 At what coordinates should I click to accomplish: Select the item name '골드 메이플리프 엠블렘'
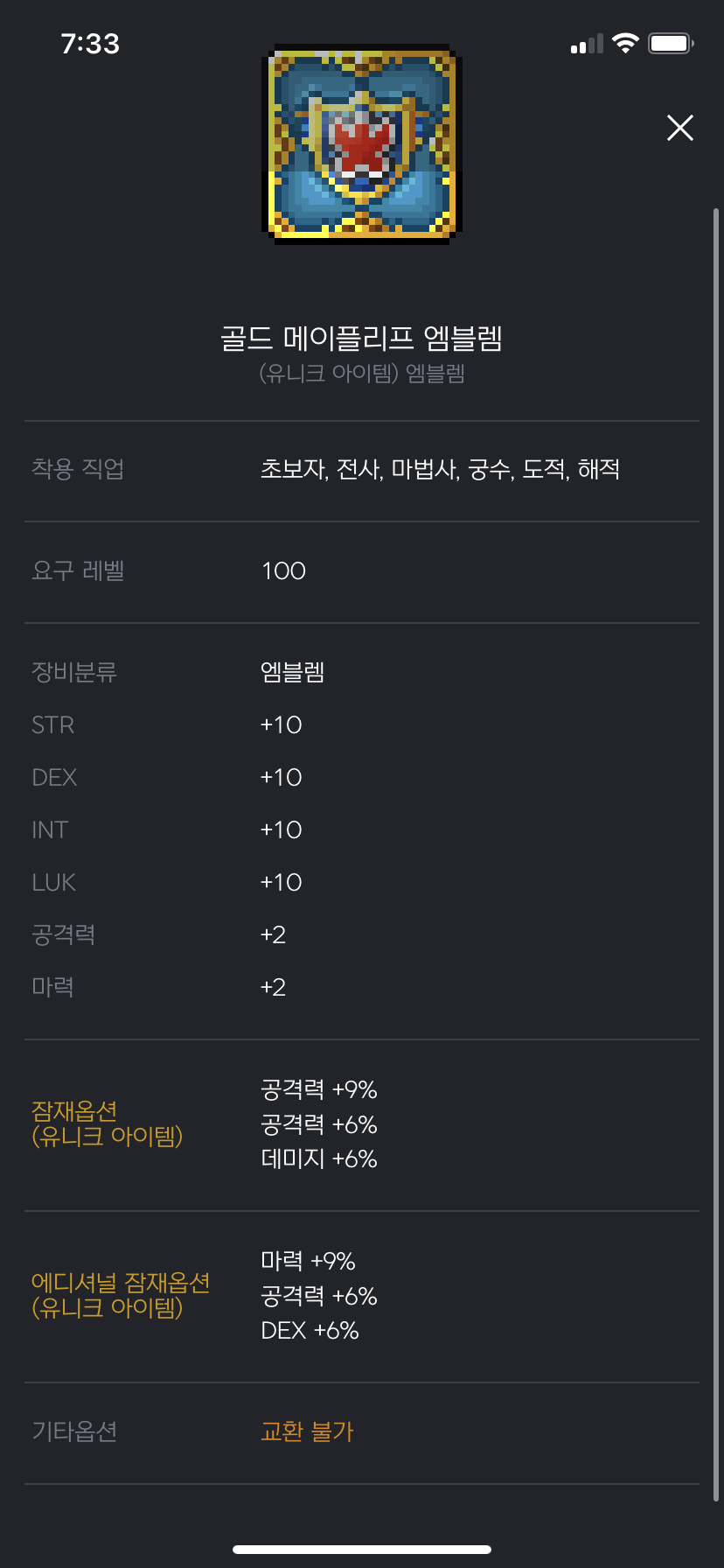click(x=361, y=339)
